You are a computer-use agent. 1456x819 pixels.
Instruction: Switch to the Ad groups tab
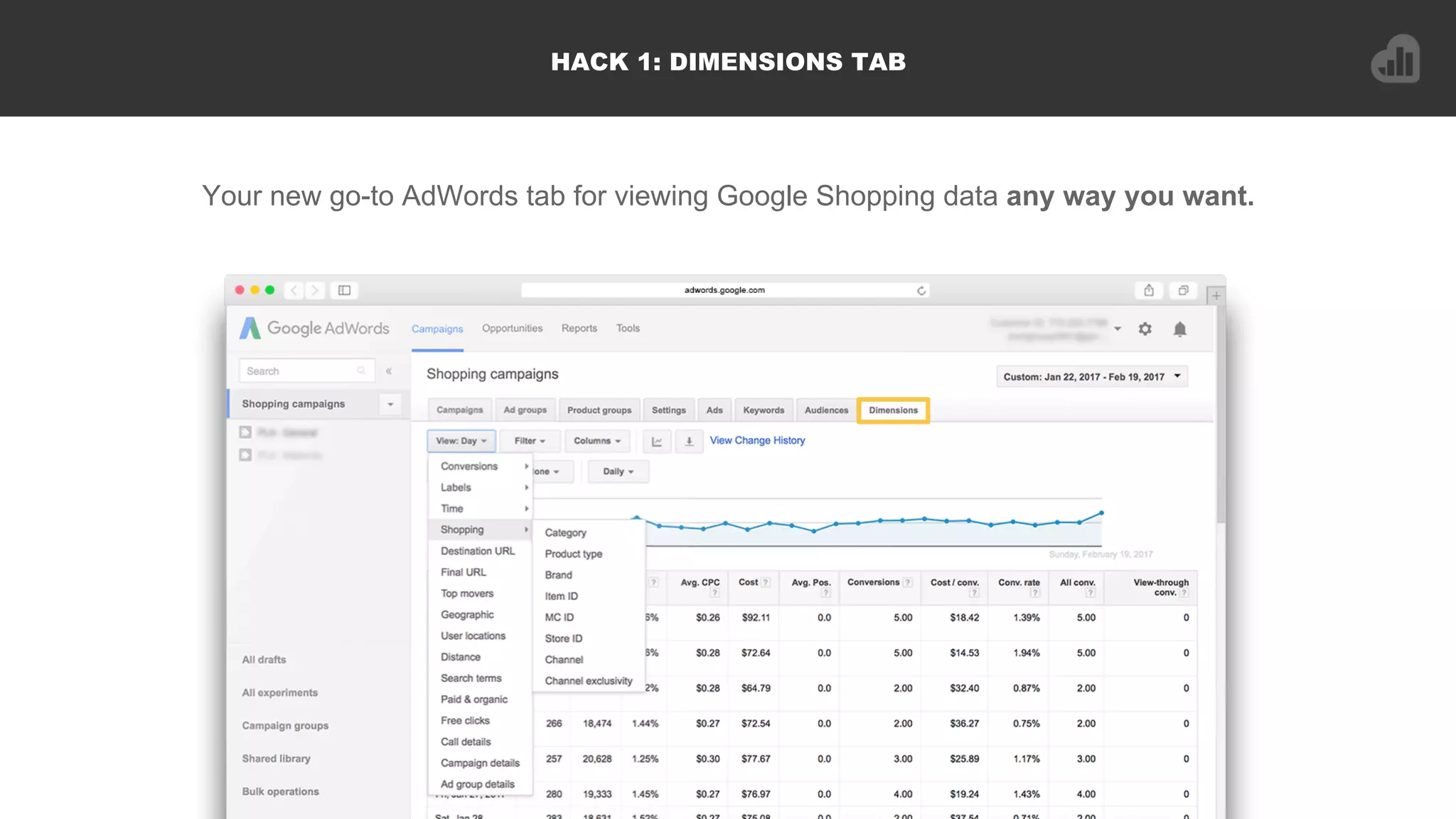click(x=525, y=410)
